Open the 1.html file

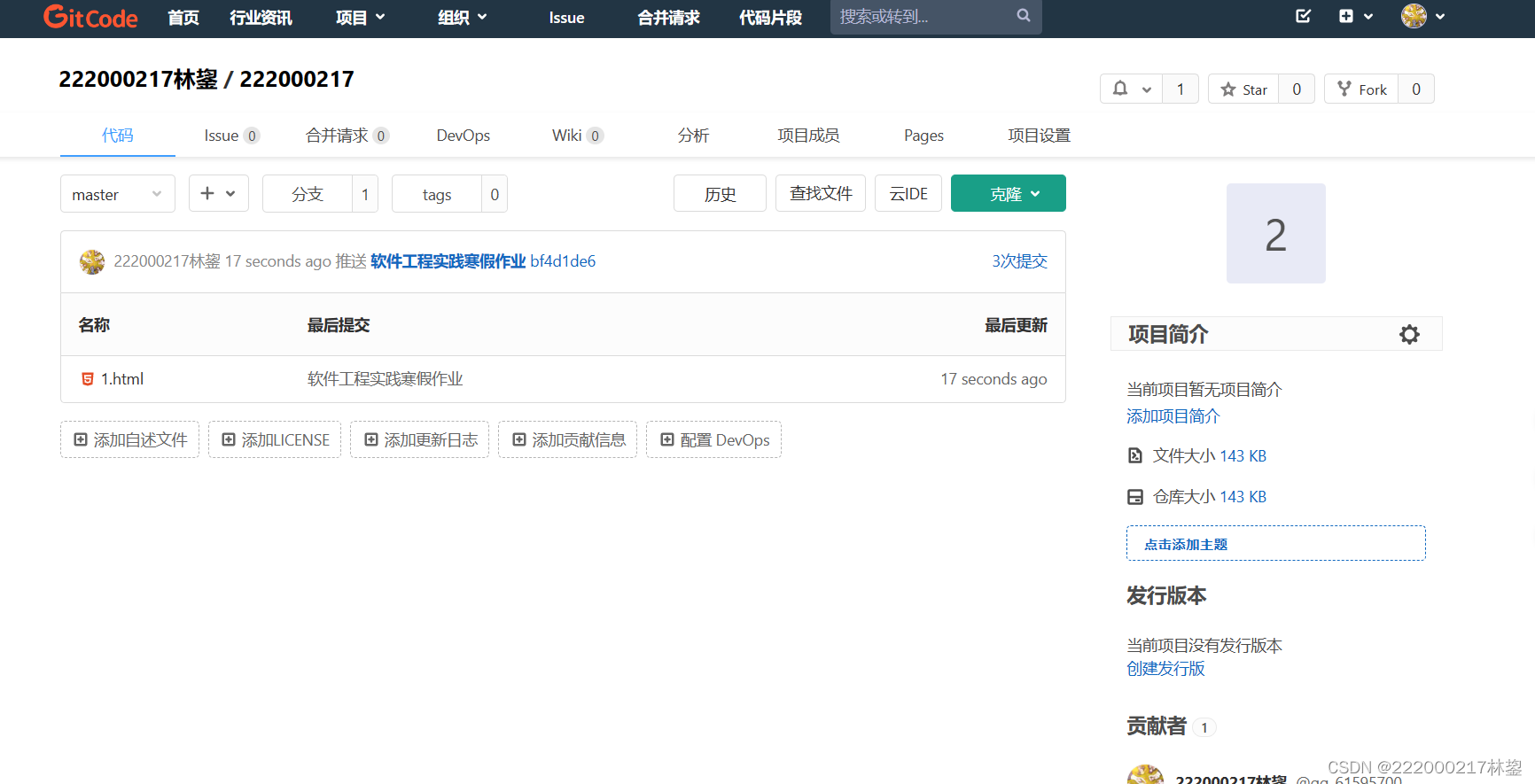122,379
